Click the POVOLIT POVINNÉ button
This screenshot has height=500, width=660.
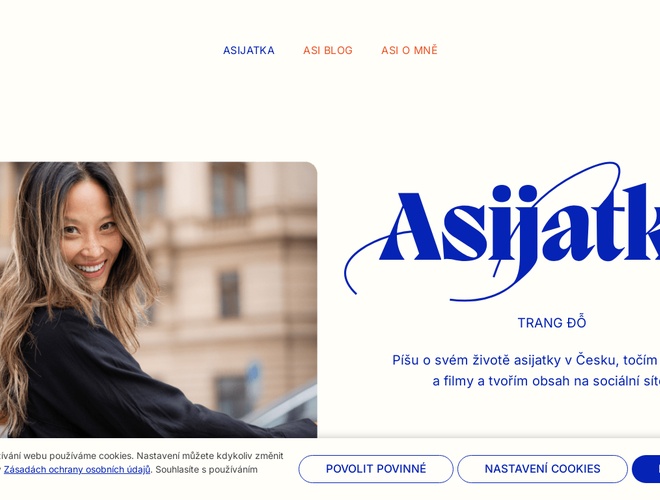(376, 469)
